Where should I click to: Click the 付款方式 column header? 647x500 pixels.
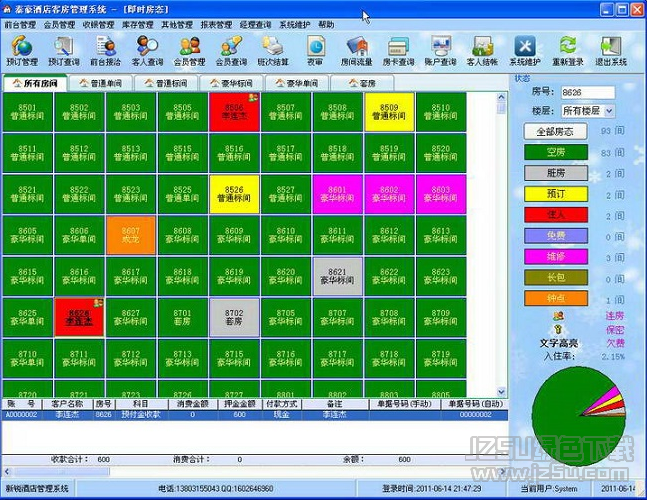coord(282,404)
